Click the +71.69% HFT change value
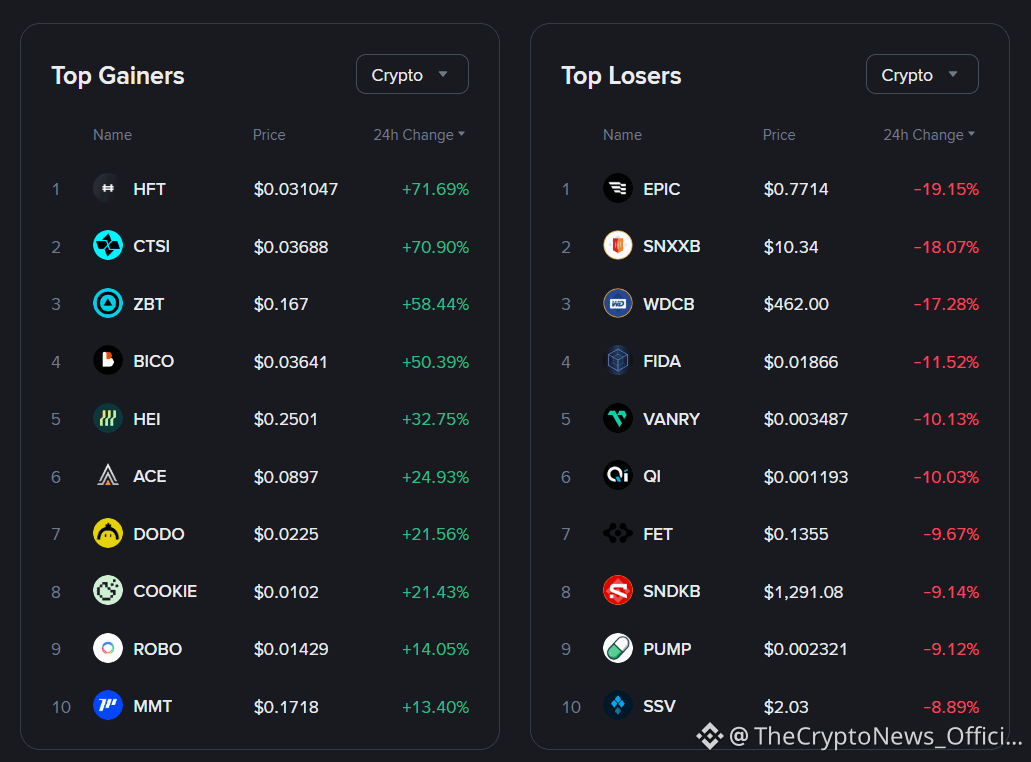The width and height of the screenshot is (1031, 762). [x=435, y=189]
